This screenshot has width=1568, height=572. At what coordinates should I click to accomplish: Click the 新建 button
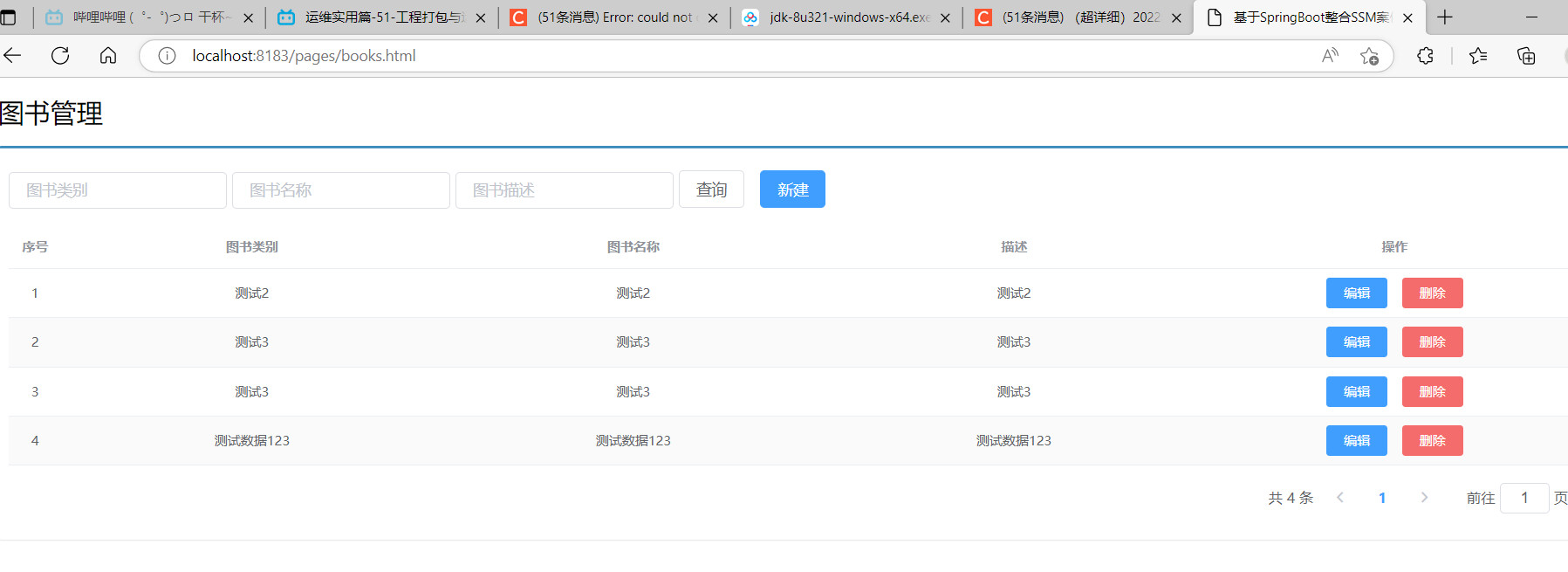[x=792, y=190]
